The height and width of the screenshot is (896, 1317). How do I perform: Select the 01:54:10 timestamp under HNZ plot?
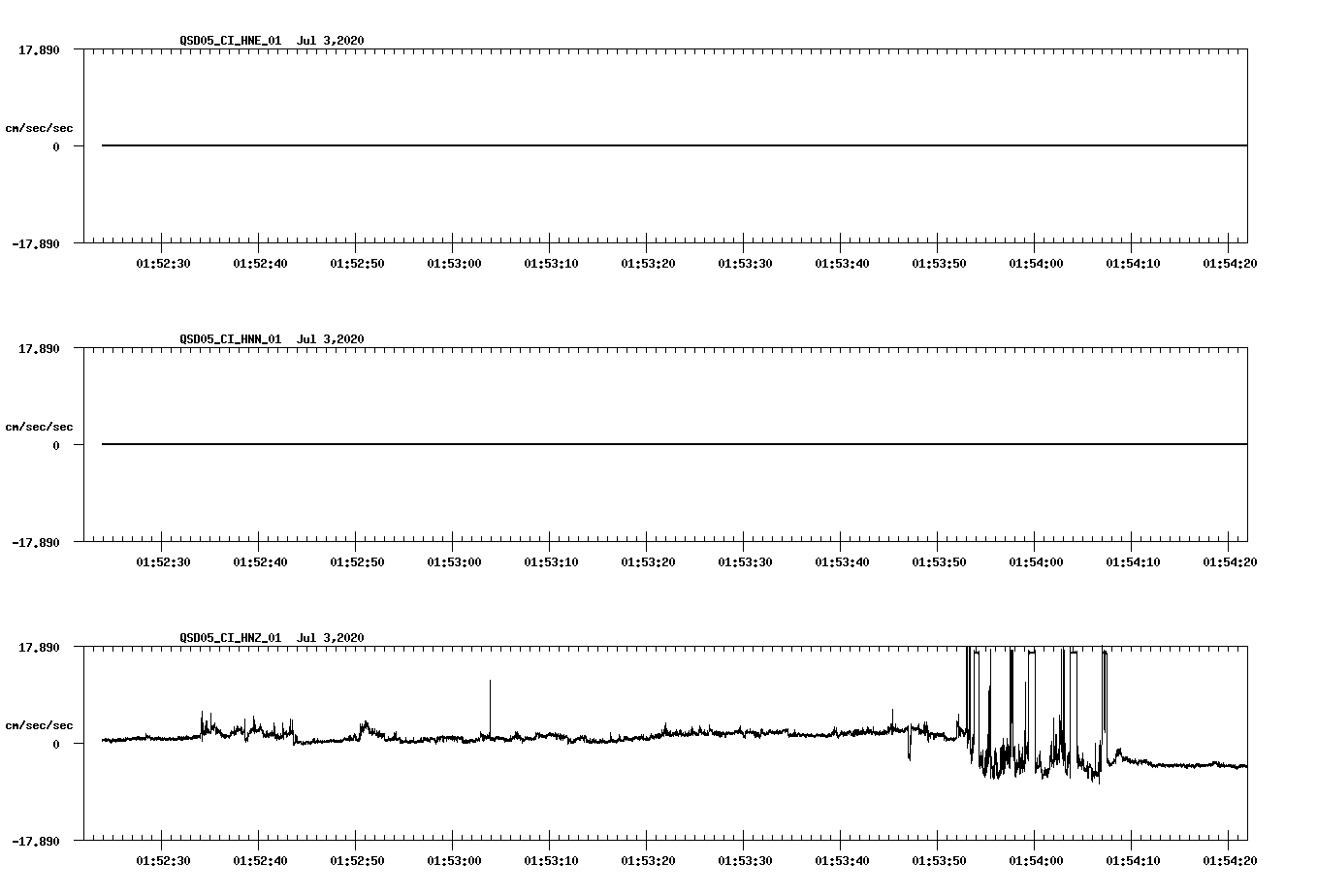pyautogui.click(x=1133, y=860)
